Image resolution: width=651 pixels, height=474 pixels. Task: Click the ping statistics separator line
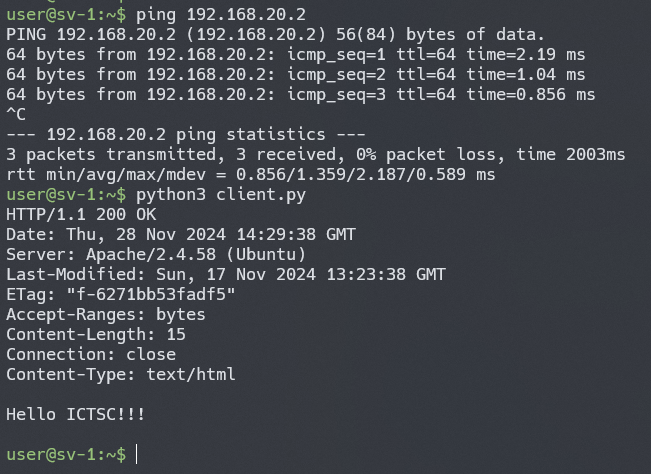click(180, 134)
